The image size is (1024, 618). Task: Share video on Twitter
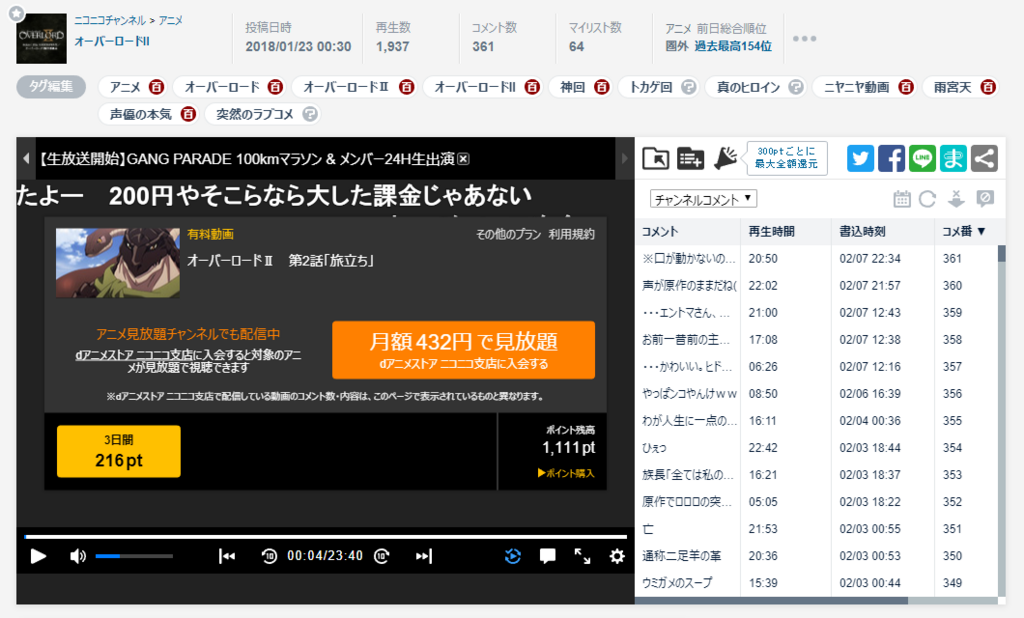tap(860, 159)
